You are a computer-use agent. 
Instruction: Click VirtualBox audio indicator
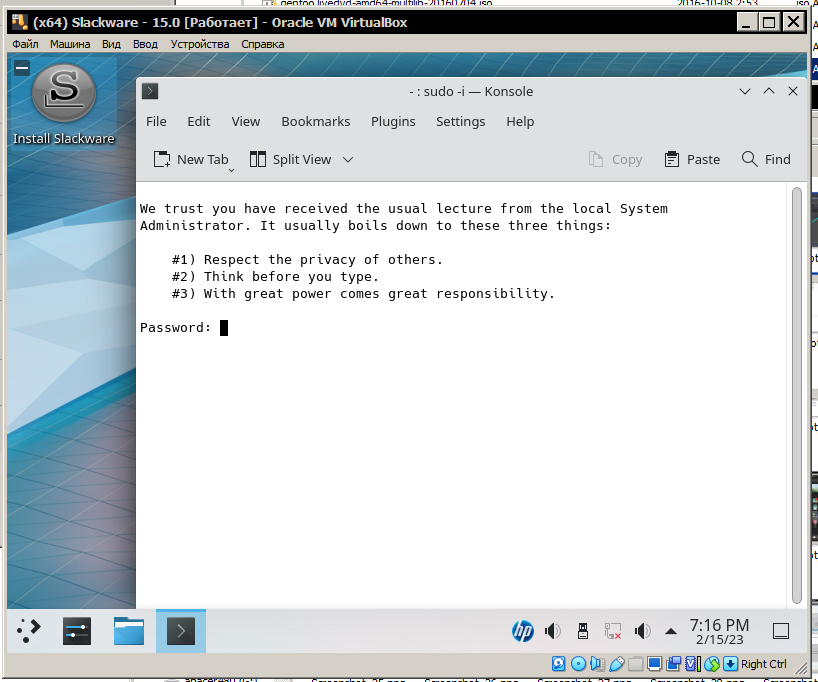pos(597,664)
